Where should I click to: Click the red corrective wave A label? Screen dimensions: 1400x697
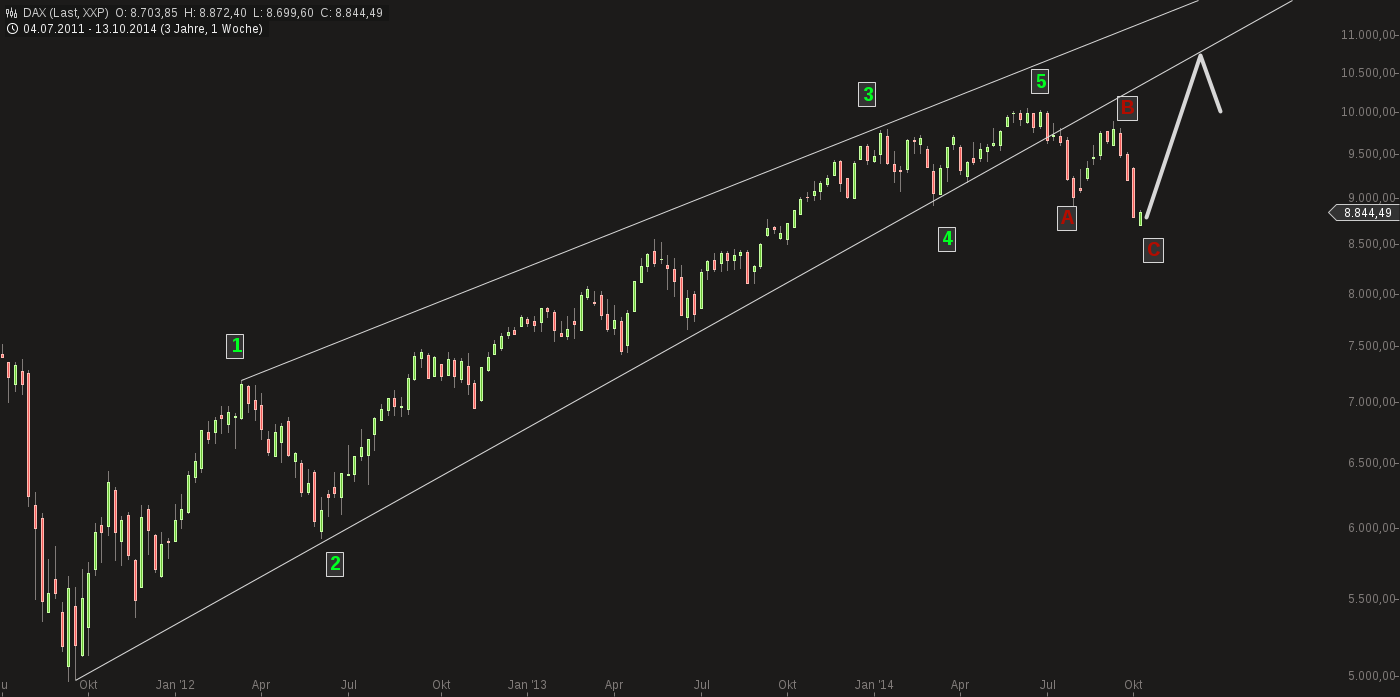coord(1067,217)
